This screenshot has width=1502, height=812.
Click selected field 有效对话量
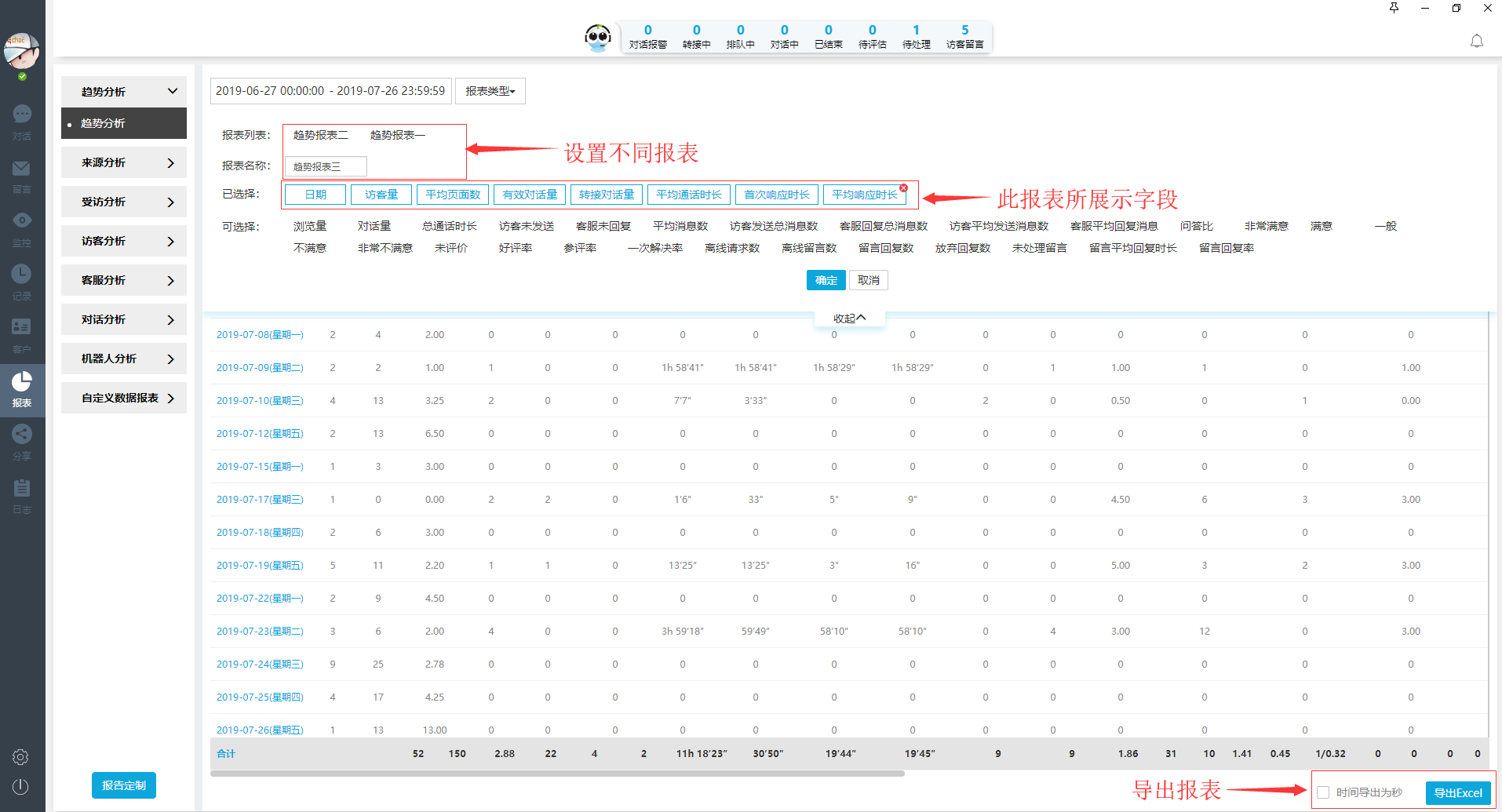click(x=530, y=195)
